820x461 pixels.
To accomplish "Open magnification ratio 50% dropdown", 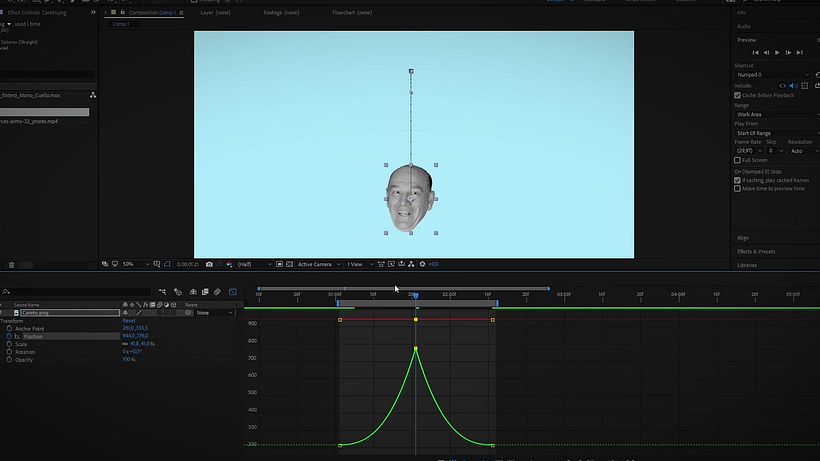I will click(x=136, y=264).
